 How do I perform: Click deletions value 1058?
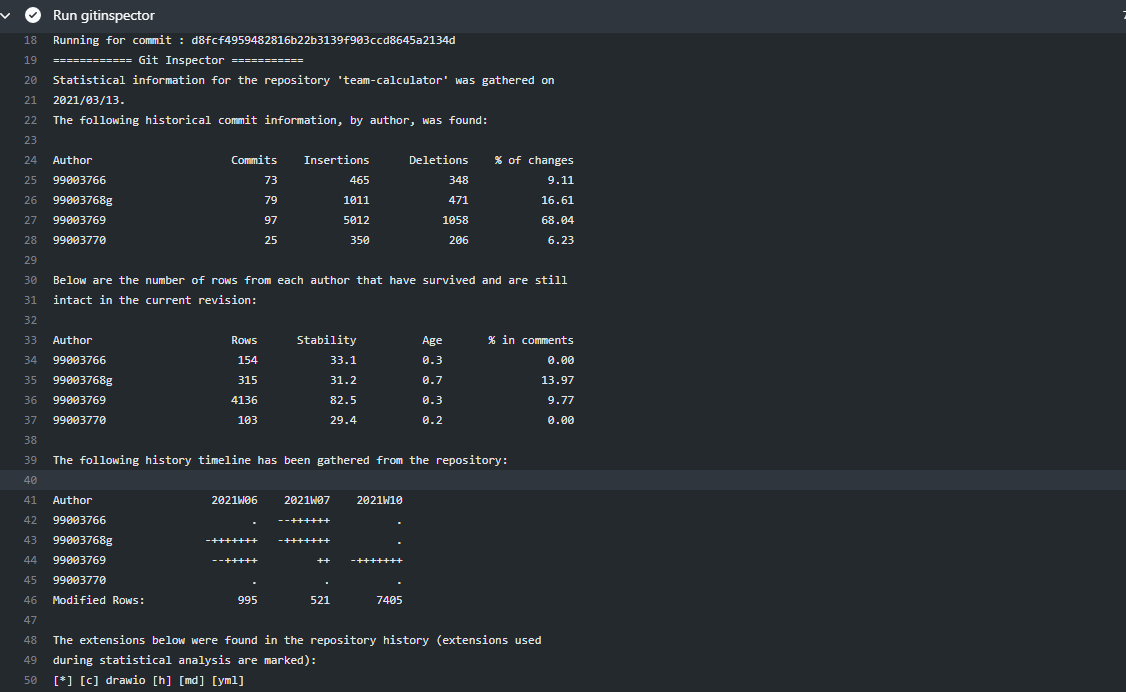click(x=455, y=220)
